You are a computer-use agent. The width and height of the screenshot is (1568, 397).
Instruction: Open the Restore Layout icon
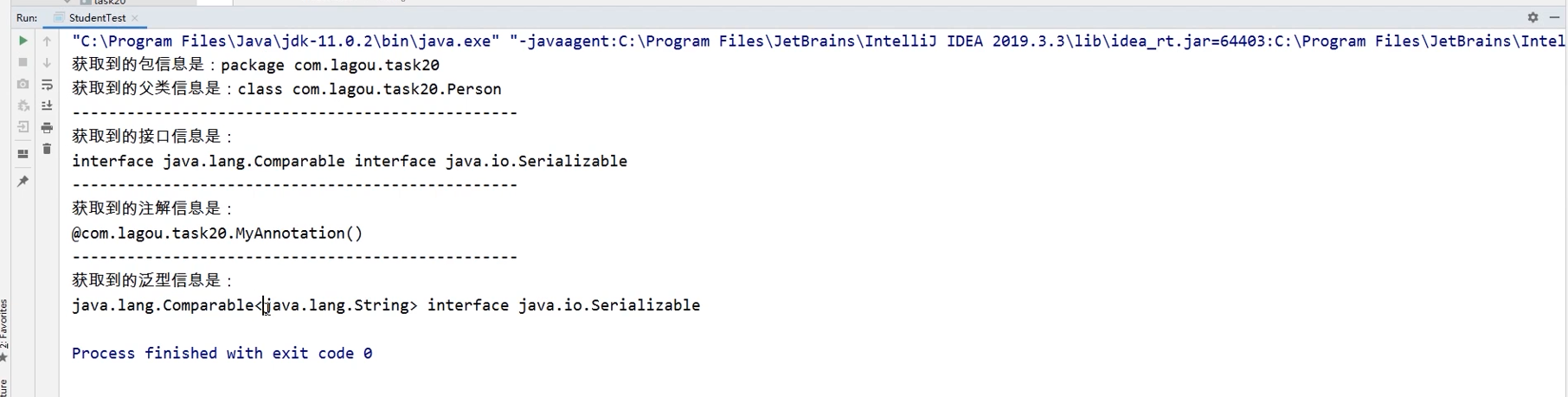[x=23, y=154]
